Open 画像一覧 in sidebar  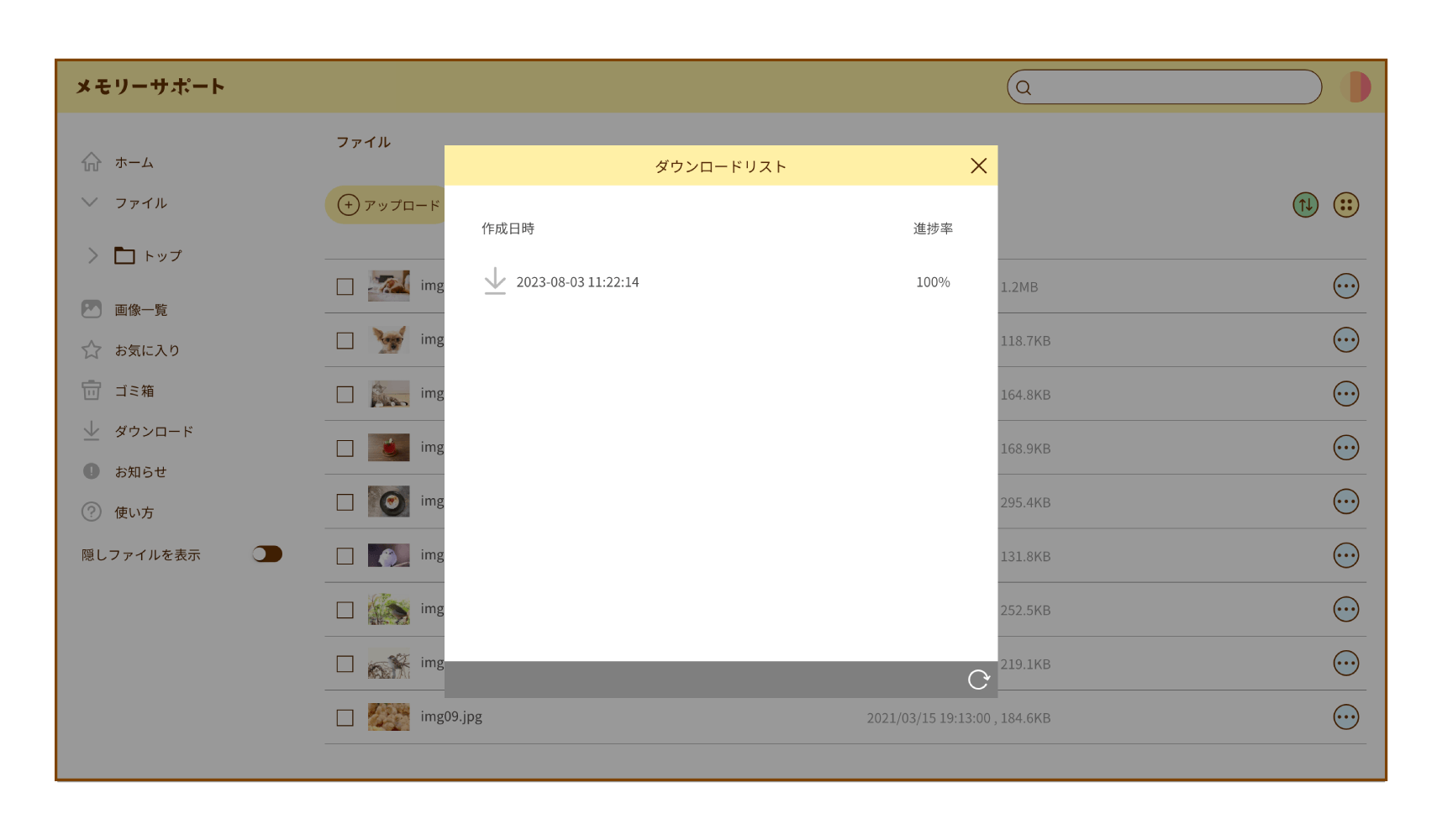141,310
